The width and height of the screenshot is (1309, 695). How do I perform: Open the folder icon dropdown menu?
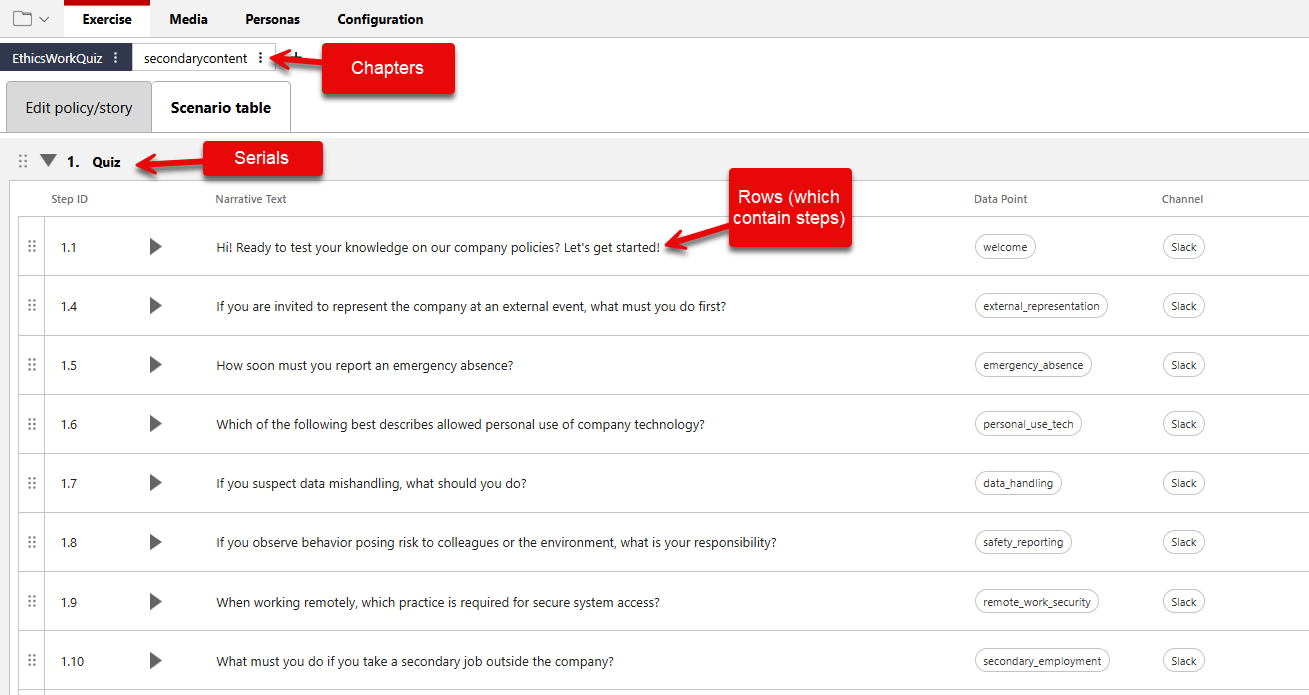31,19
